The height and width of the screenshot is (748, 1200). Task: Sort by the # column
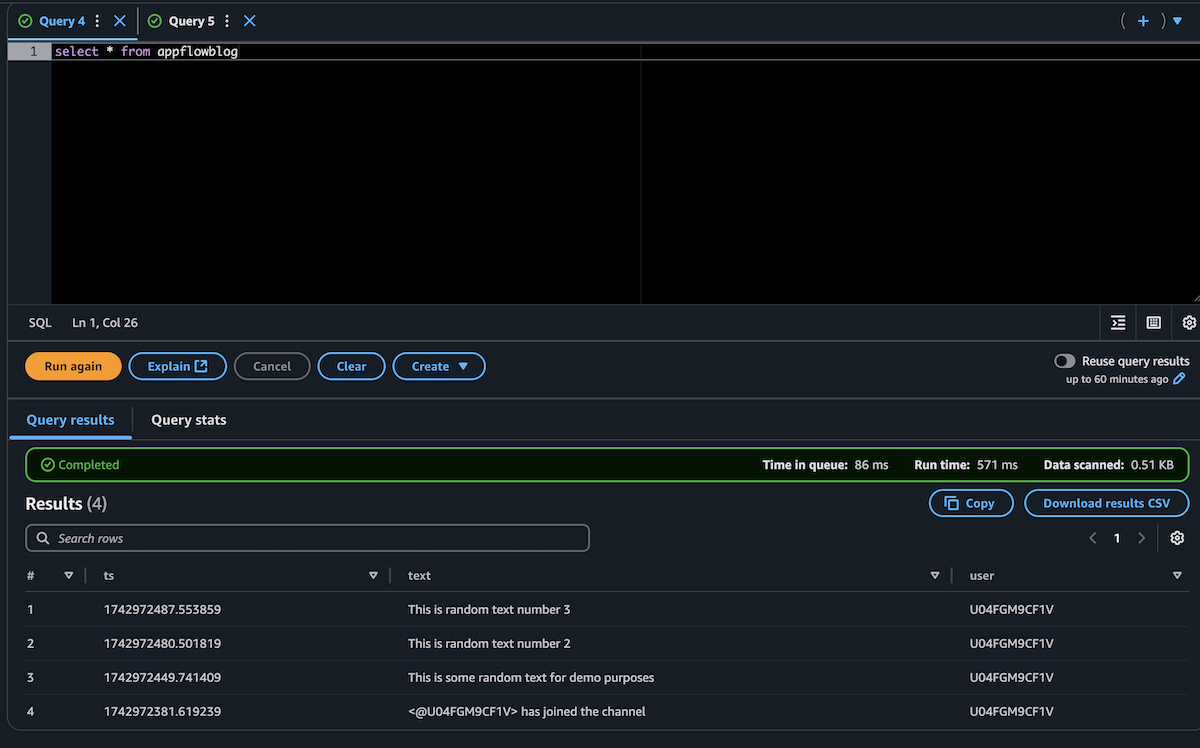(x=69, y=575)
